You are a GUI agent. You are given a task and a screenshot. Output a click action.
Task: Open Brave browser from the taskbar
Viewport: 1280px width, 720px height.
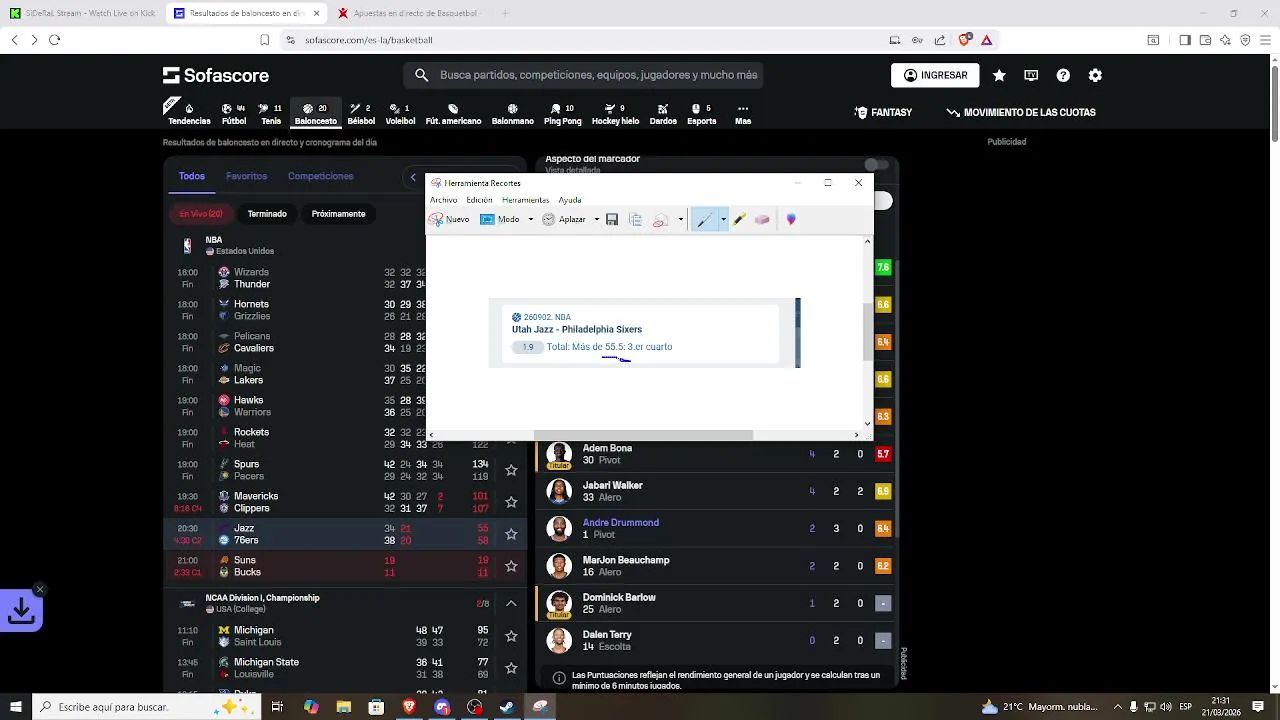coord(409,707)
